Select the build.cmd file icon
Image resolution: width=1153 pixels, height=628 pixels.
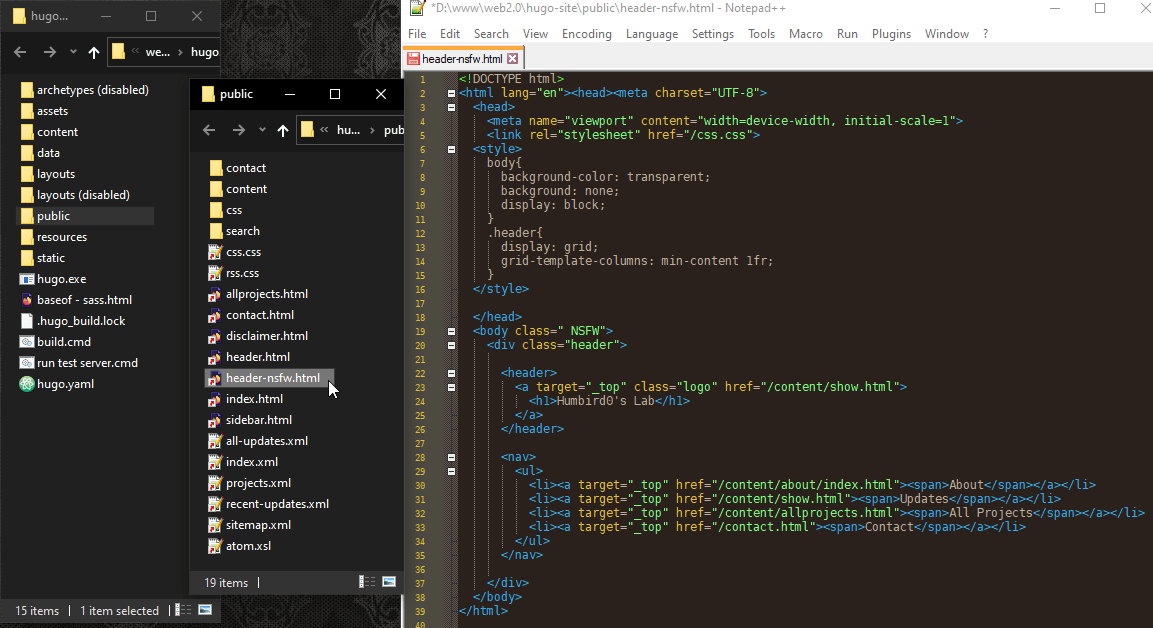(x=27, y=342)
